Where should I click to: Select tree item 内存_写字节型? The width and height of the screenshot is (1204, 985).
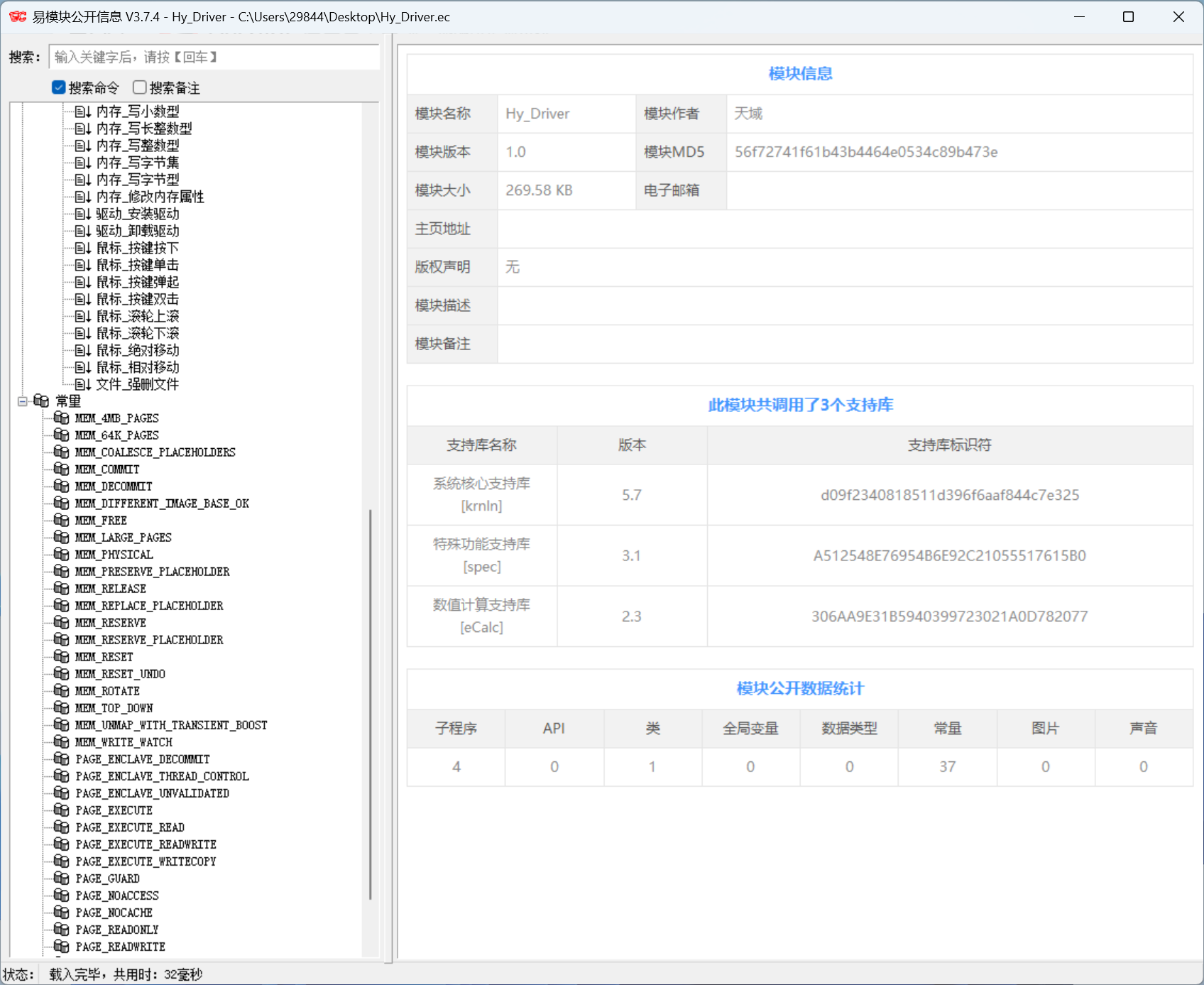click(x=138, y=180)
